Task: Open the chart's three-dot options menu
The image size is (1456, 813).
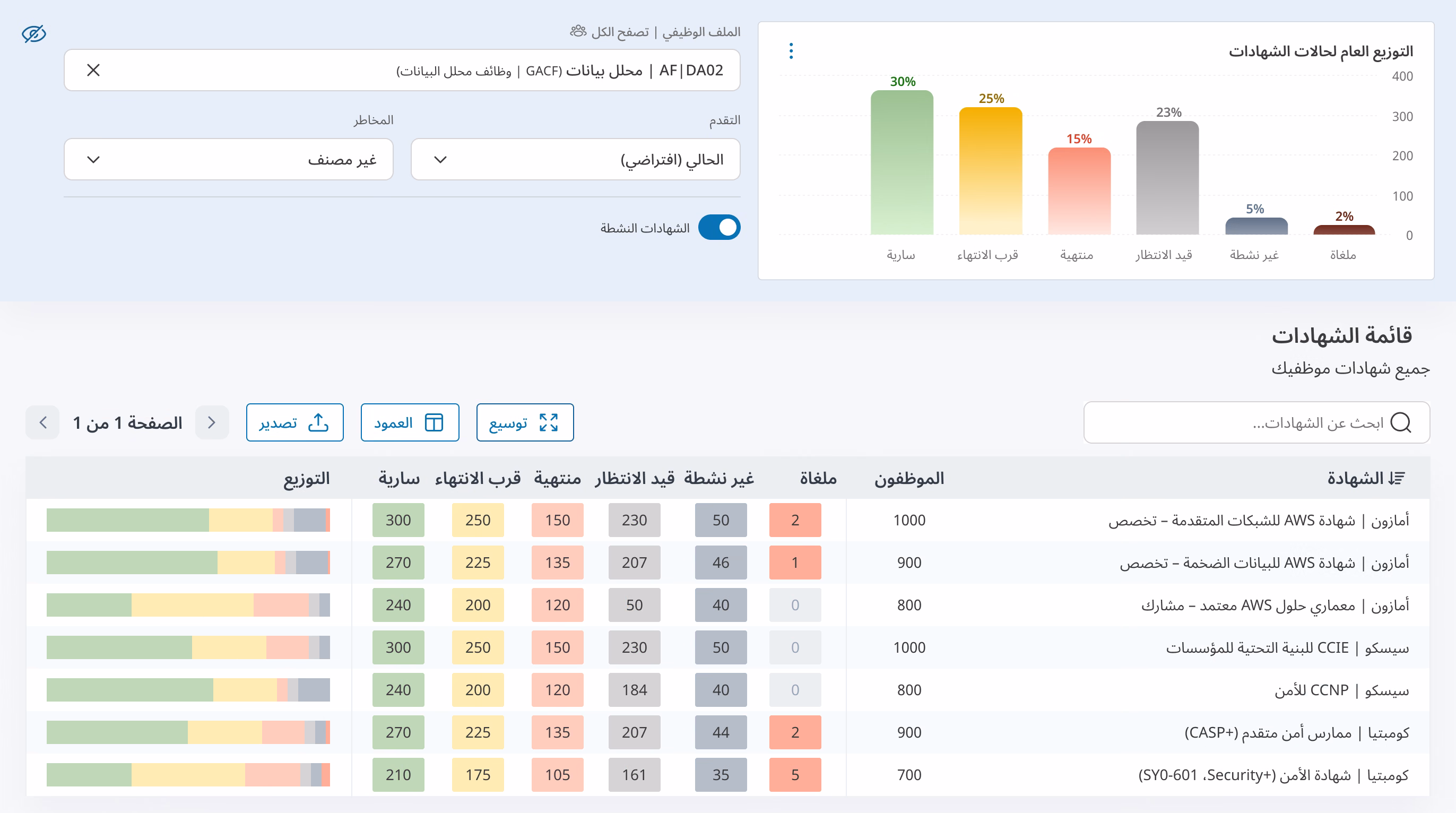Action: 791,51
